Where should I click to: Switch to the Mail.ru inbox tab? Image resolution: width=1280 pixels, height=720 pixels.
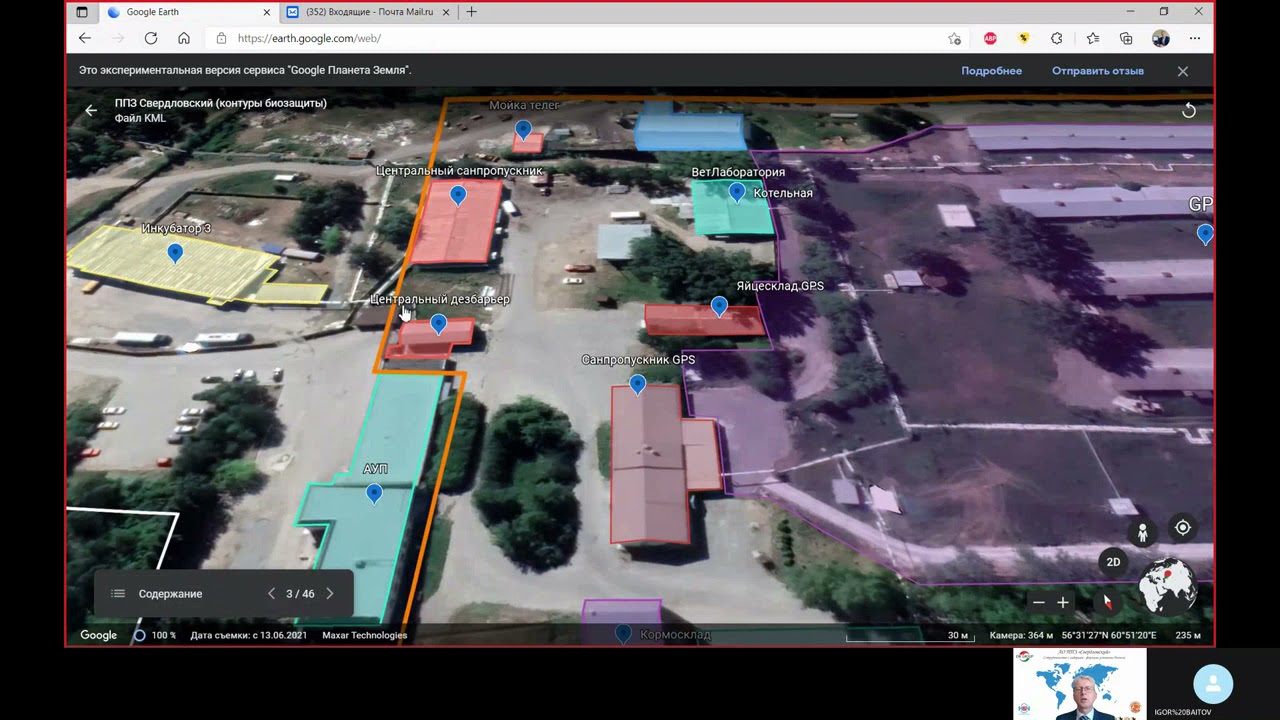pos(370,12)
